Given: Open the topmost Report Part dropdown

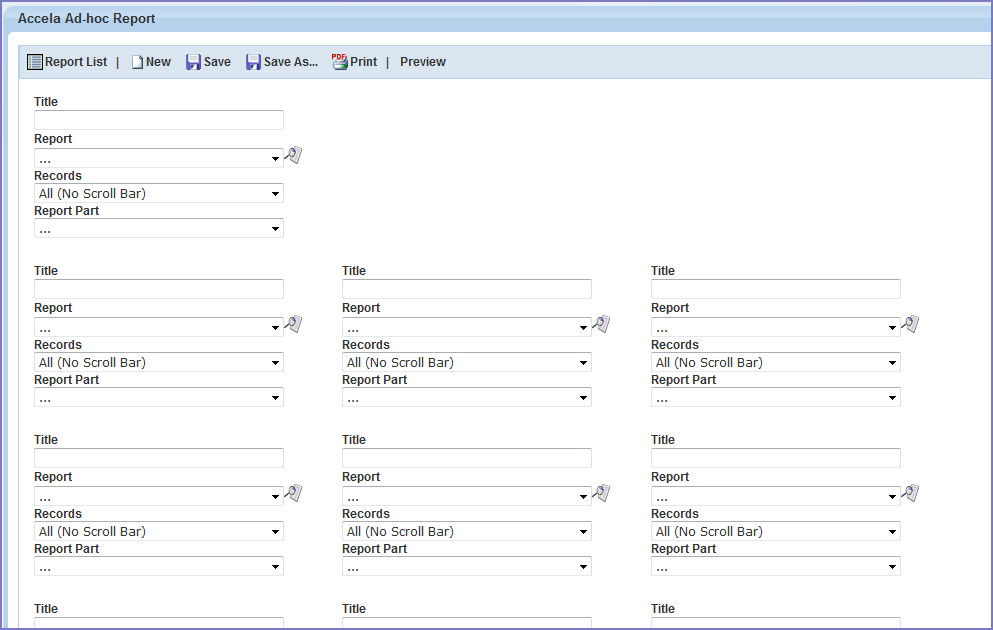Looking at the screenshot, I should coord(159,229).
